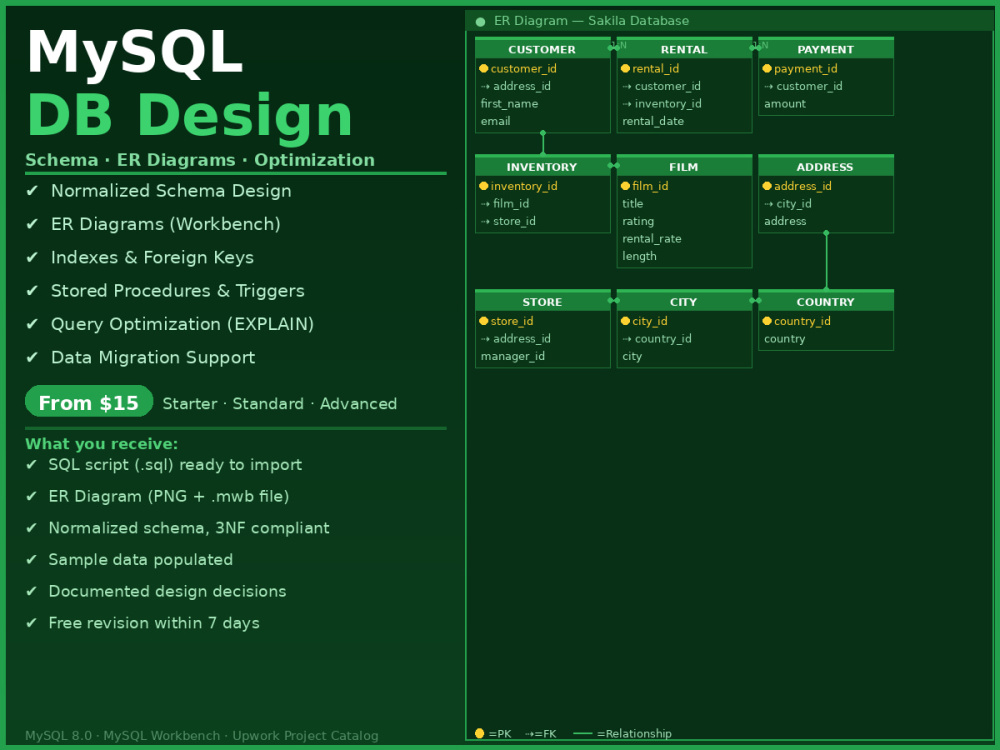
Task: Click the lowercase country column under country_id
Action: click(x=784, y=339)
